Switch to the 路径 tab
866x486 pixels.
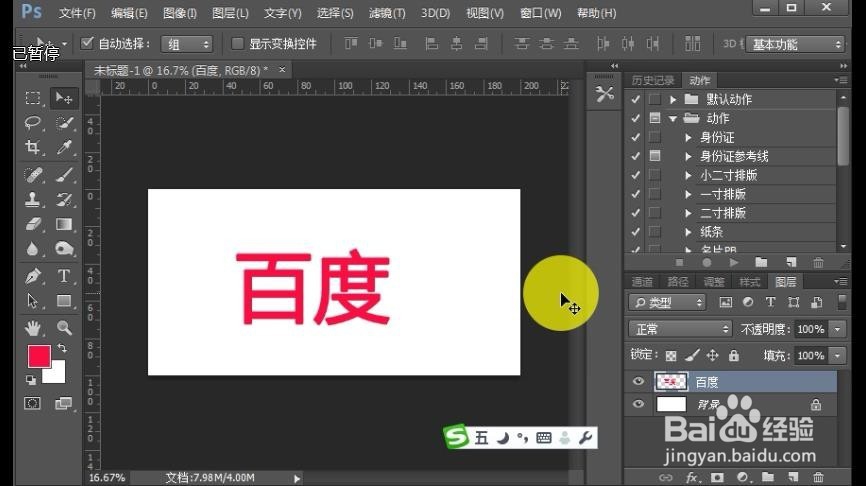click(678, 282)
